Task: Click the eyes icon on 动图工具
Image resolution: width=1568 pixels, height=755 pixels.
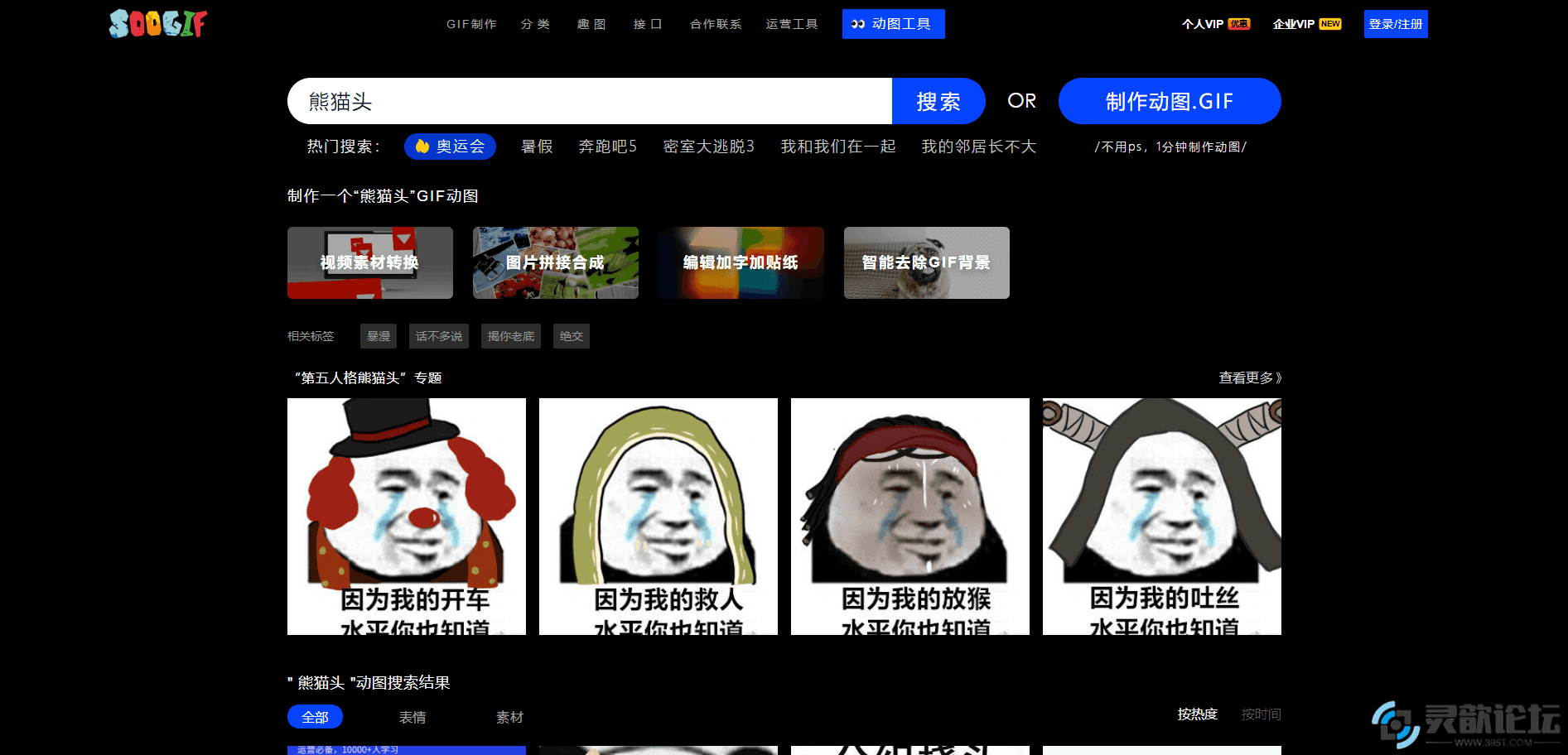Action: (x=858, y=24)
